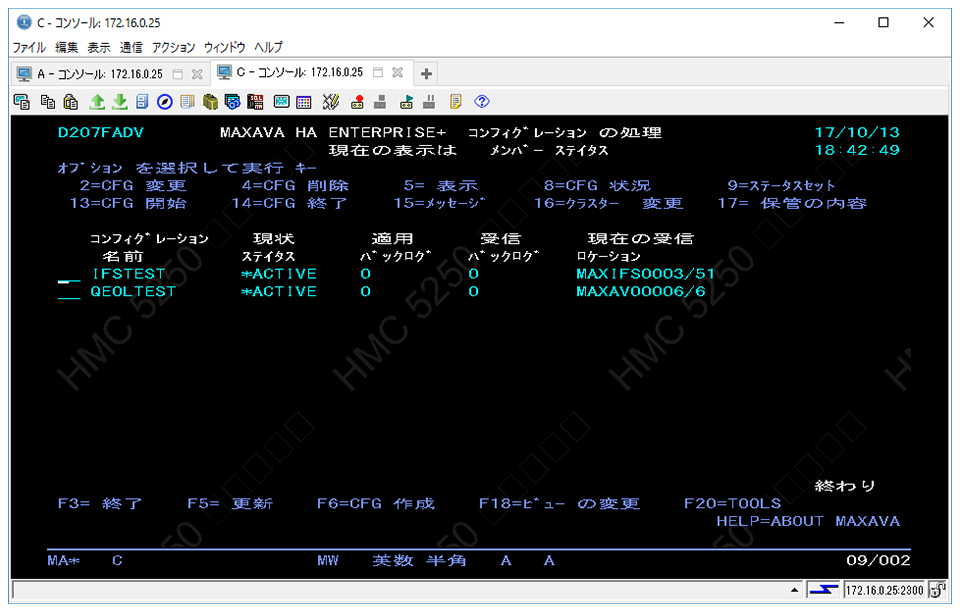Open the 編集 menu
This screenshot has width=960, height=612.
tap(66, 47)
